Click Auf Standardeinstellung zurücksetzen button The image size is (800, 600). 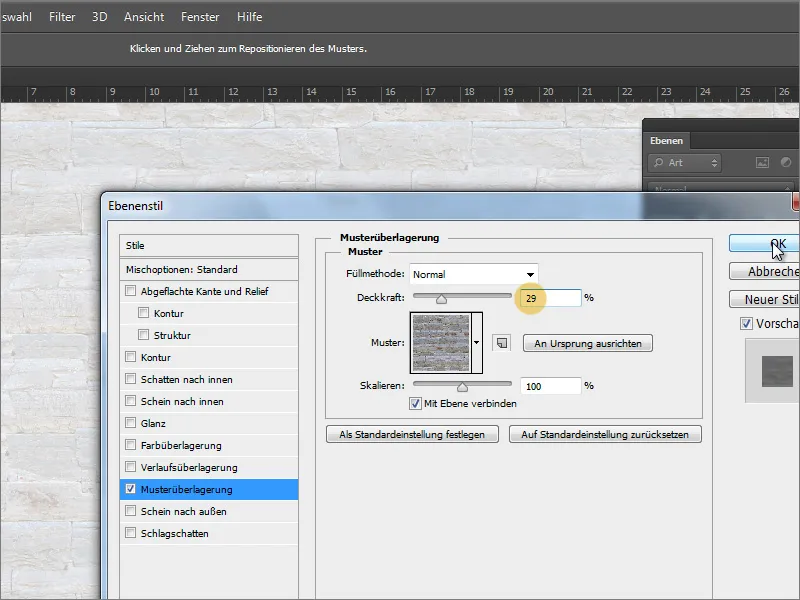[x=605, y=435]
